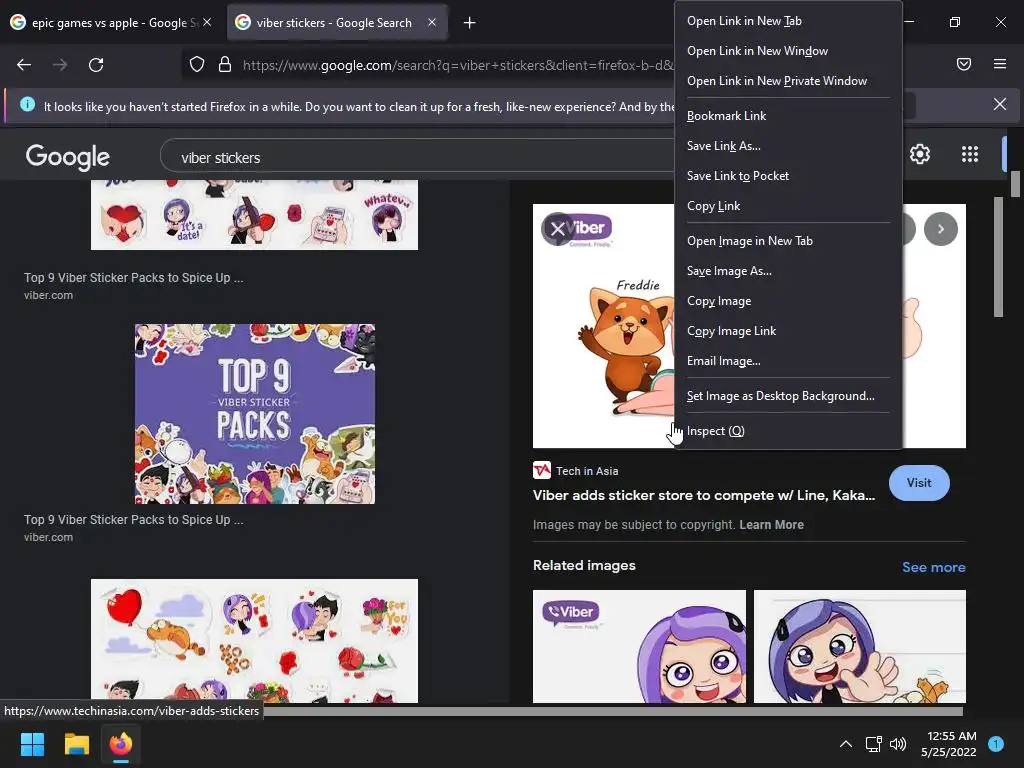This screenshot has width=1024, height=768.
Task: Open the network status tray icon
Action: (873, 744)
